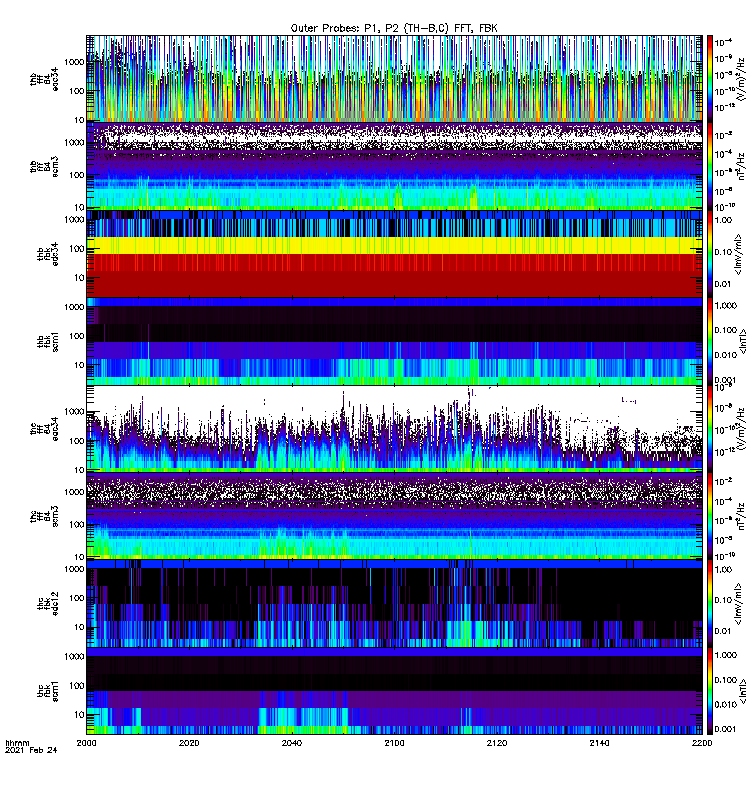The image size is (750, 800).
Task: Click the '0.10' tick on the thc fbk edc12 color bar
Action: pyautogui.click(x=723, y=599)
